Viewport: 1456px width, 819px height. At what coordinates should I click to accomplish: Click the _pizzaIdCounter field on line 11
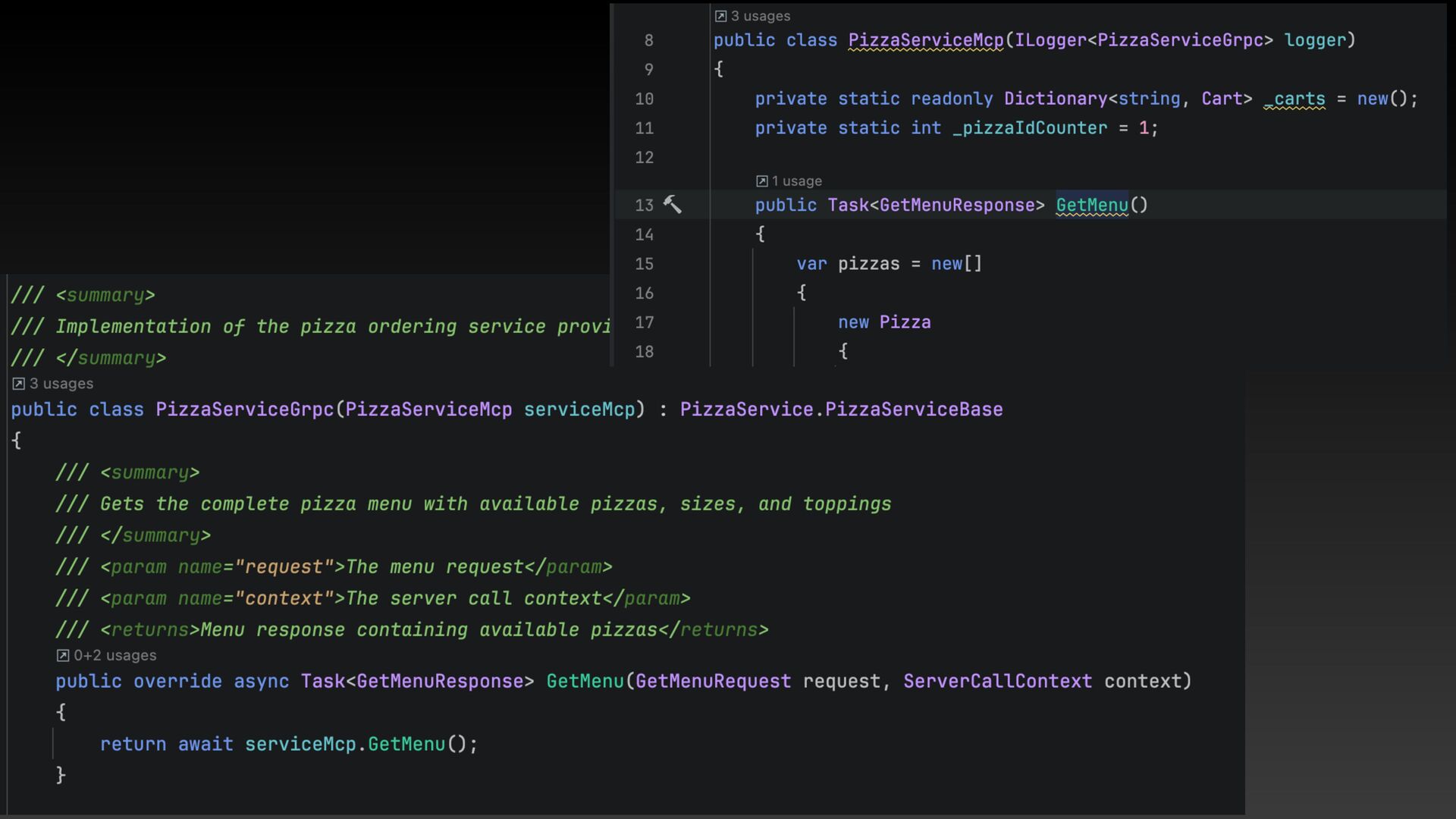1030,128
